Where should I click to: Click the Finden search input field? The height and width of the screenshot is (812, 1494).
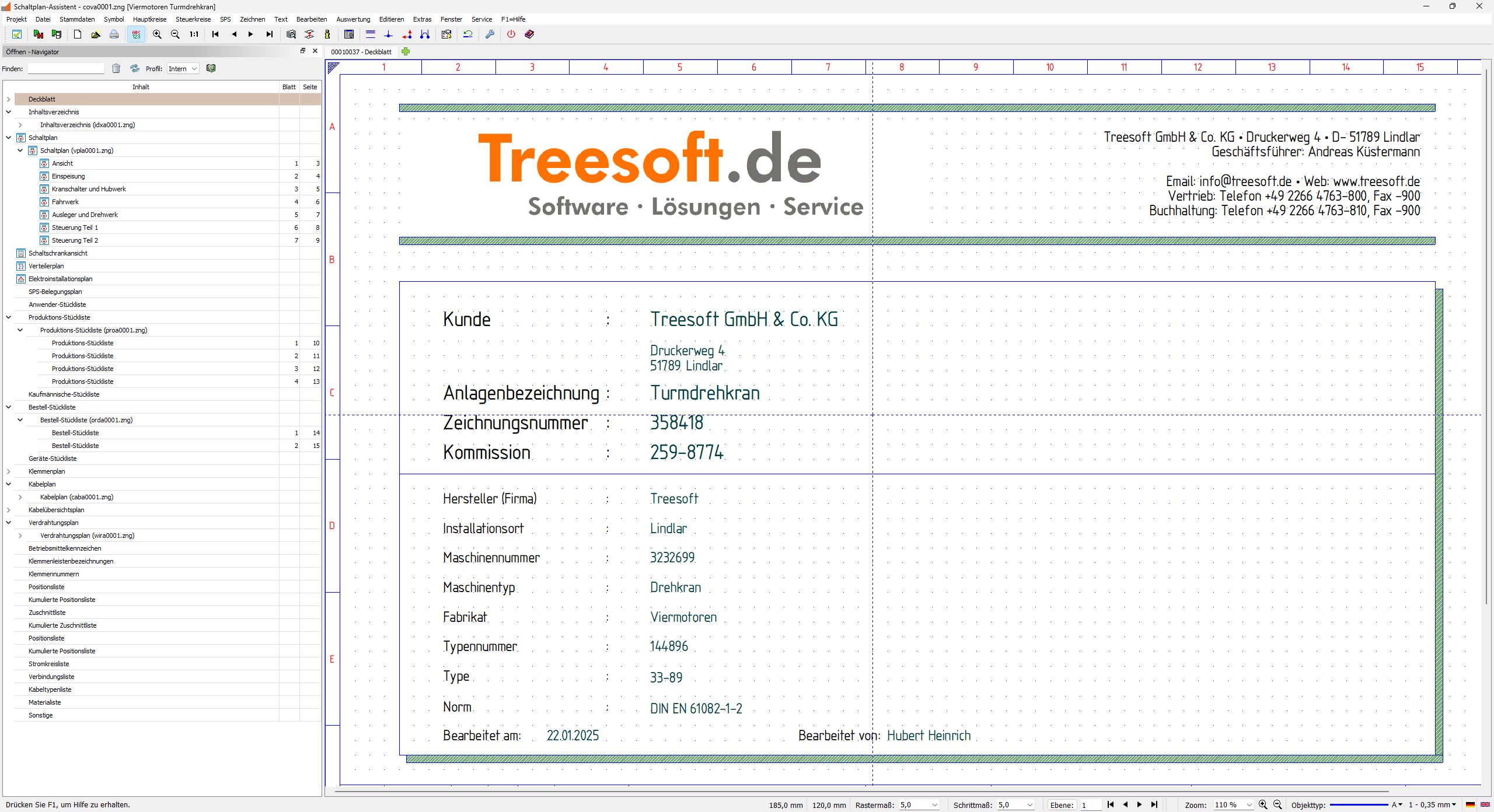(x=66, y=69)
